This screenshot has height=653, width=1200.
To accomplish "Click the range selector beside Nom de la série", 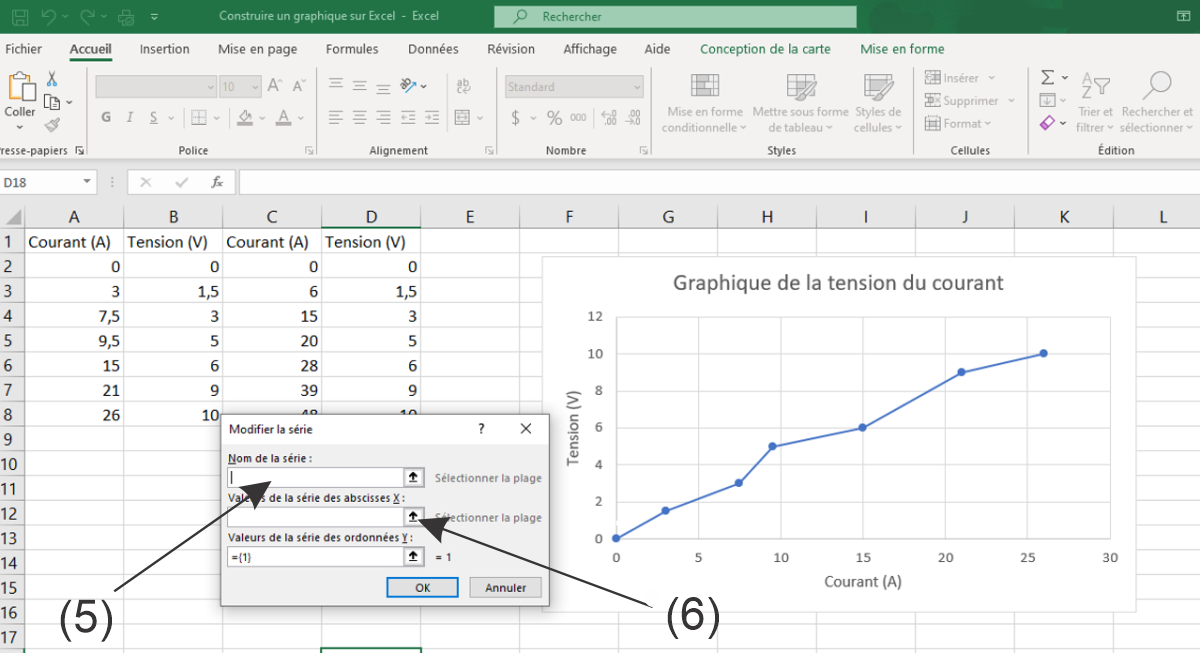I will click(412, 478).
